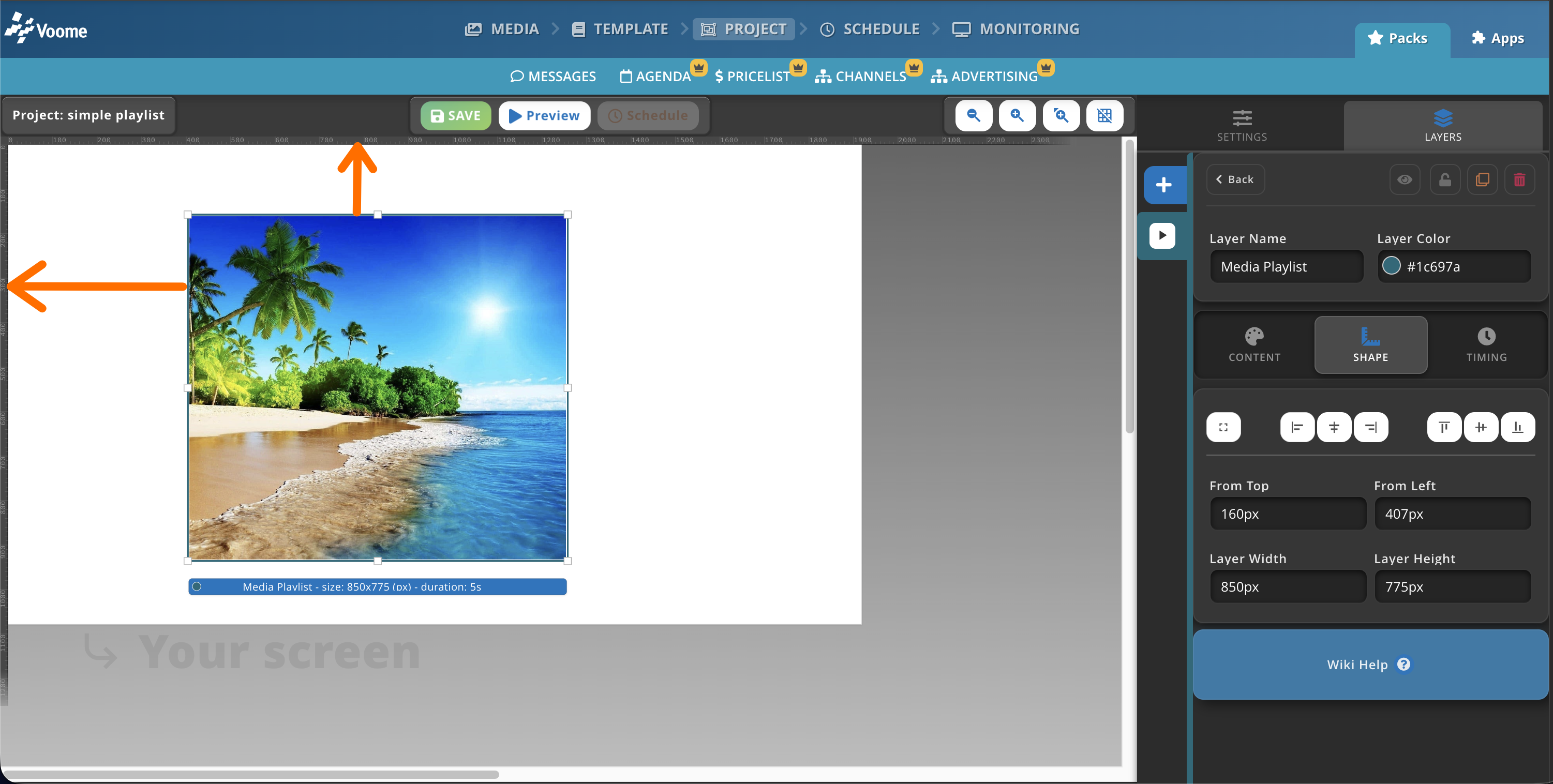Click the Voome logo

point(47,28)
